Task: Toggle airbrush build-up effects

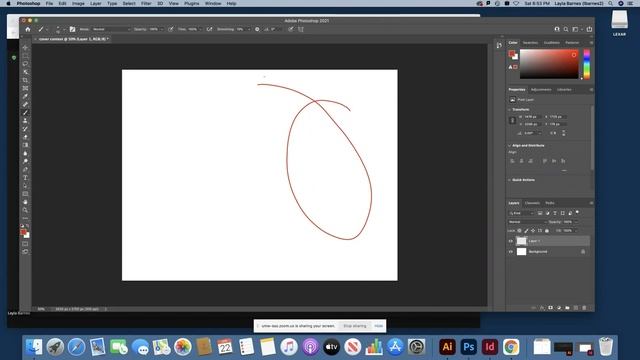Action: [x=209, y=29]
